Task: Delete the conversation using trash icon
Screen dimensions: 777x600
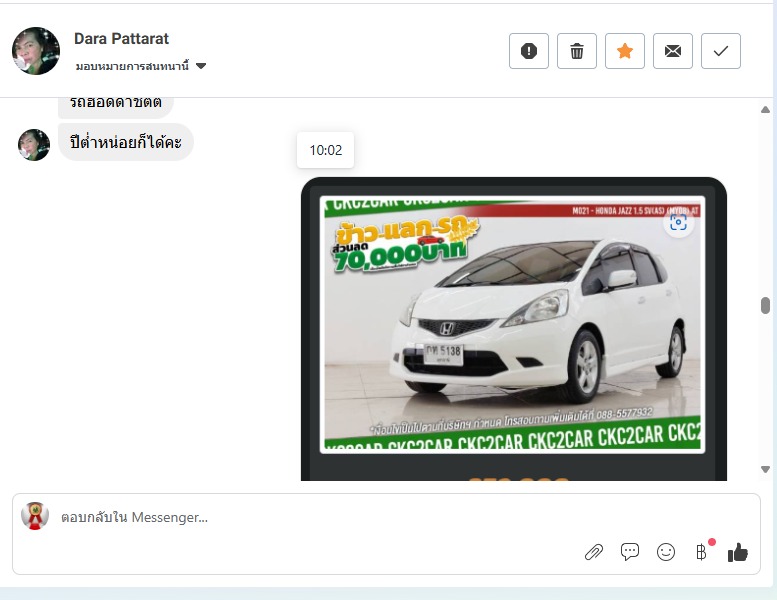Action: pyautogui.click(x=577, y=51)
